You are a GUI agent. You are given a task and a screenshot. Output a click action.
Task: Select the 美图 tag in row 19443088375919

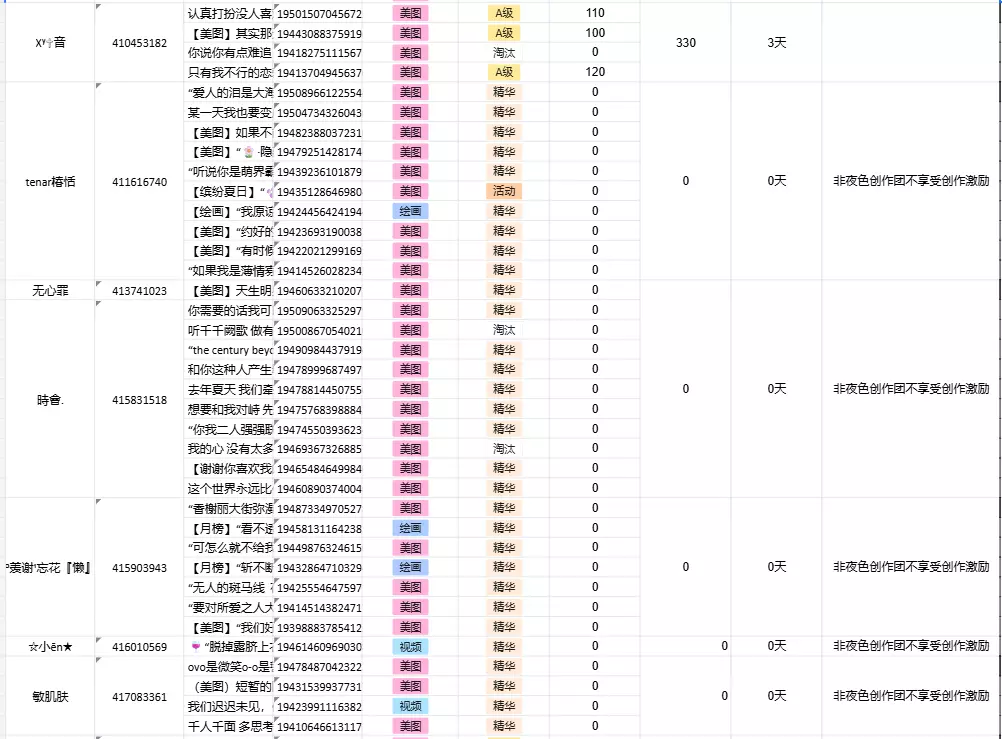(410, 33)
